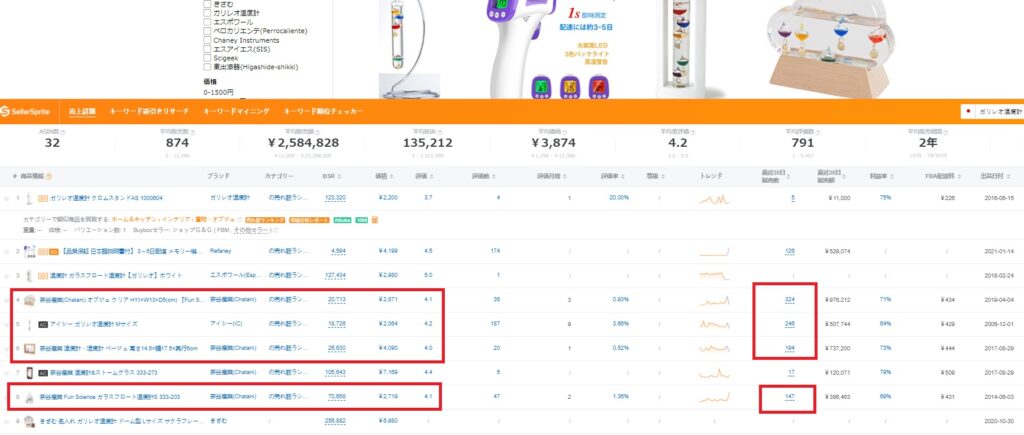View the trend sparkline for アイシー row
The image size is (1024, 435).
coord(714,325)
